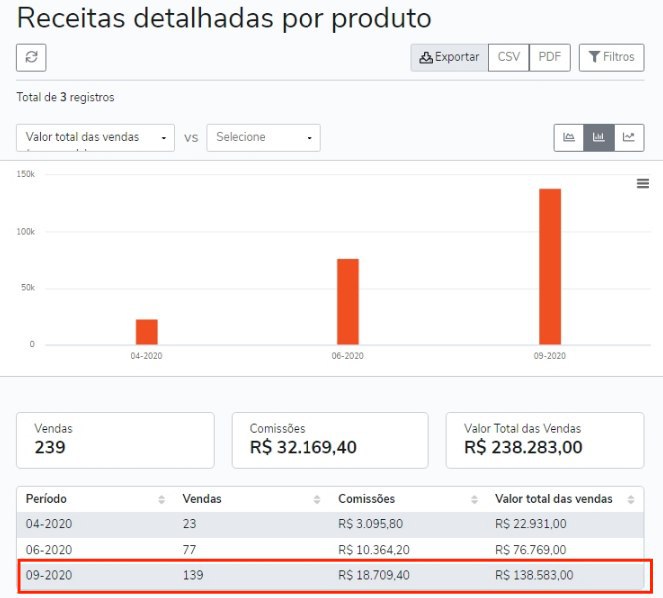The width and height of the screenshot is (663, 598).
Task: Click the Valor Total das Vendas summary card
Action: [545, 440]
